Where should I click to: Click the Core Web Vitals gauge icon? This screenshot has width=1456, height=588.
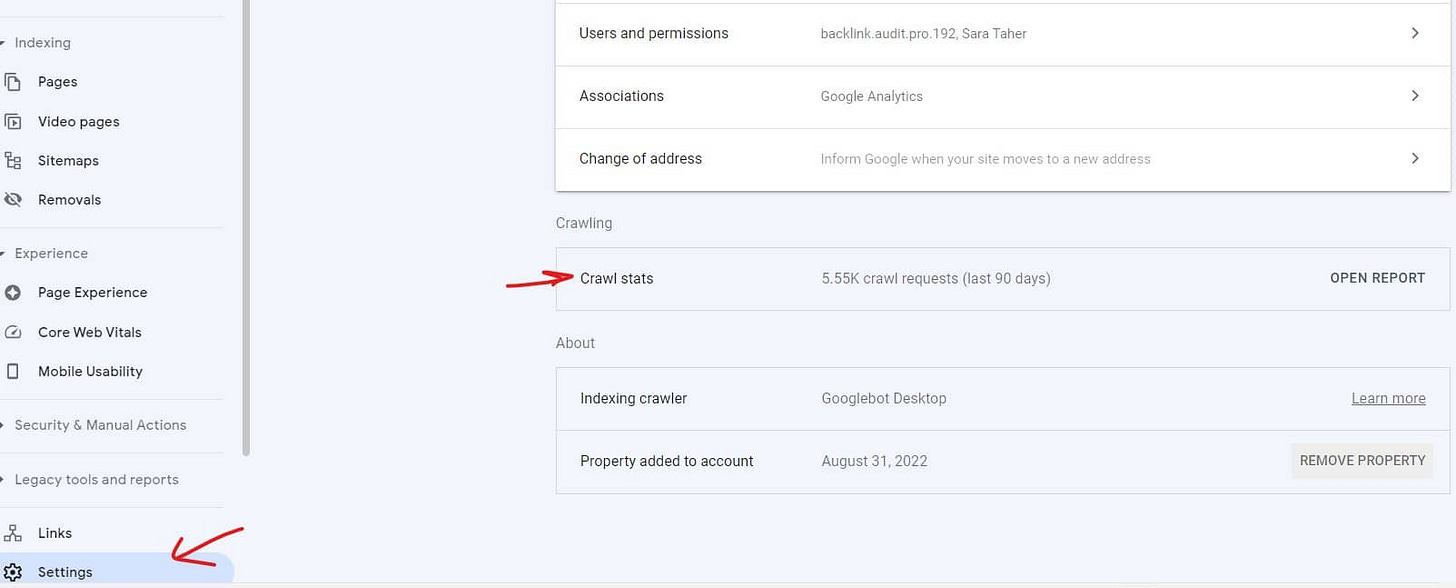[x=11, y=331]
